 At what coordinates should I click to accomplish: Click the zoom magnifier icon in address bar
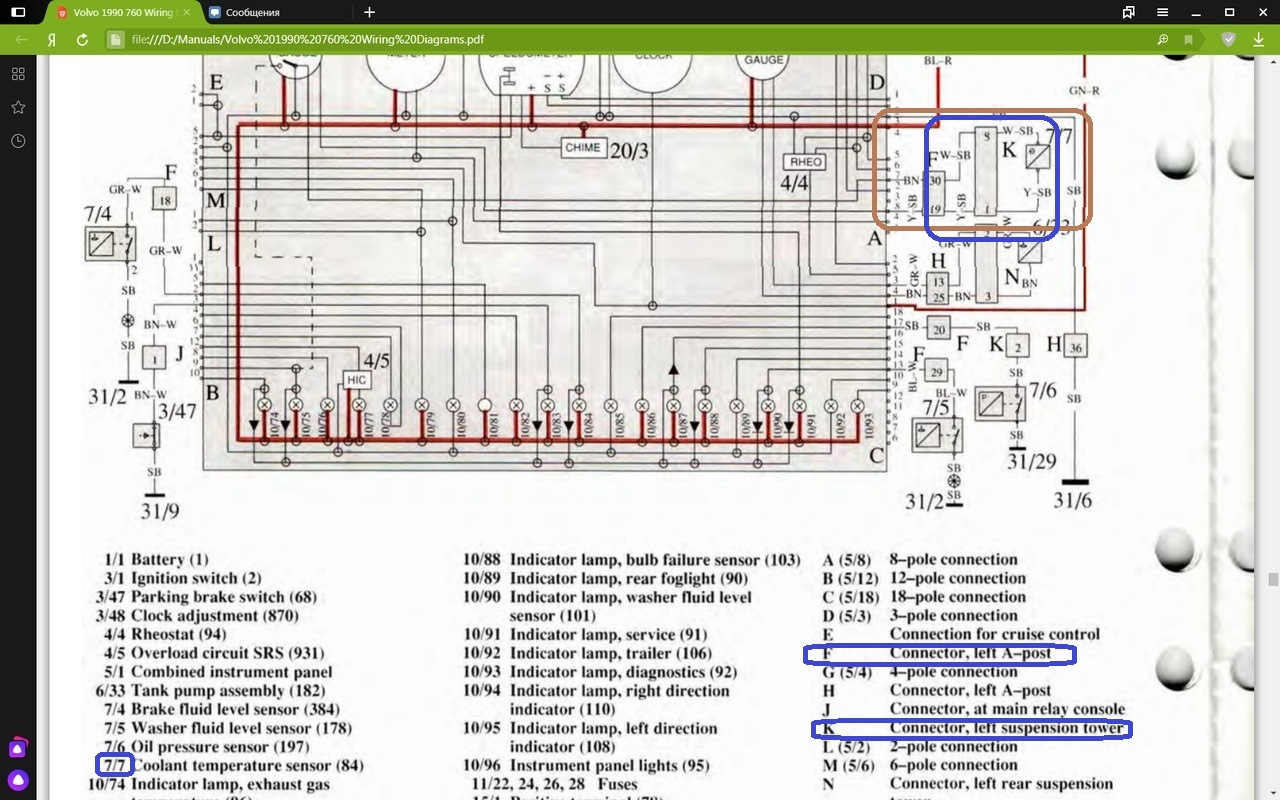(x=1163, y=39)
